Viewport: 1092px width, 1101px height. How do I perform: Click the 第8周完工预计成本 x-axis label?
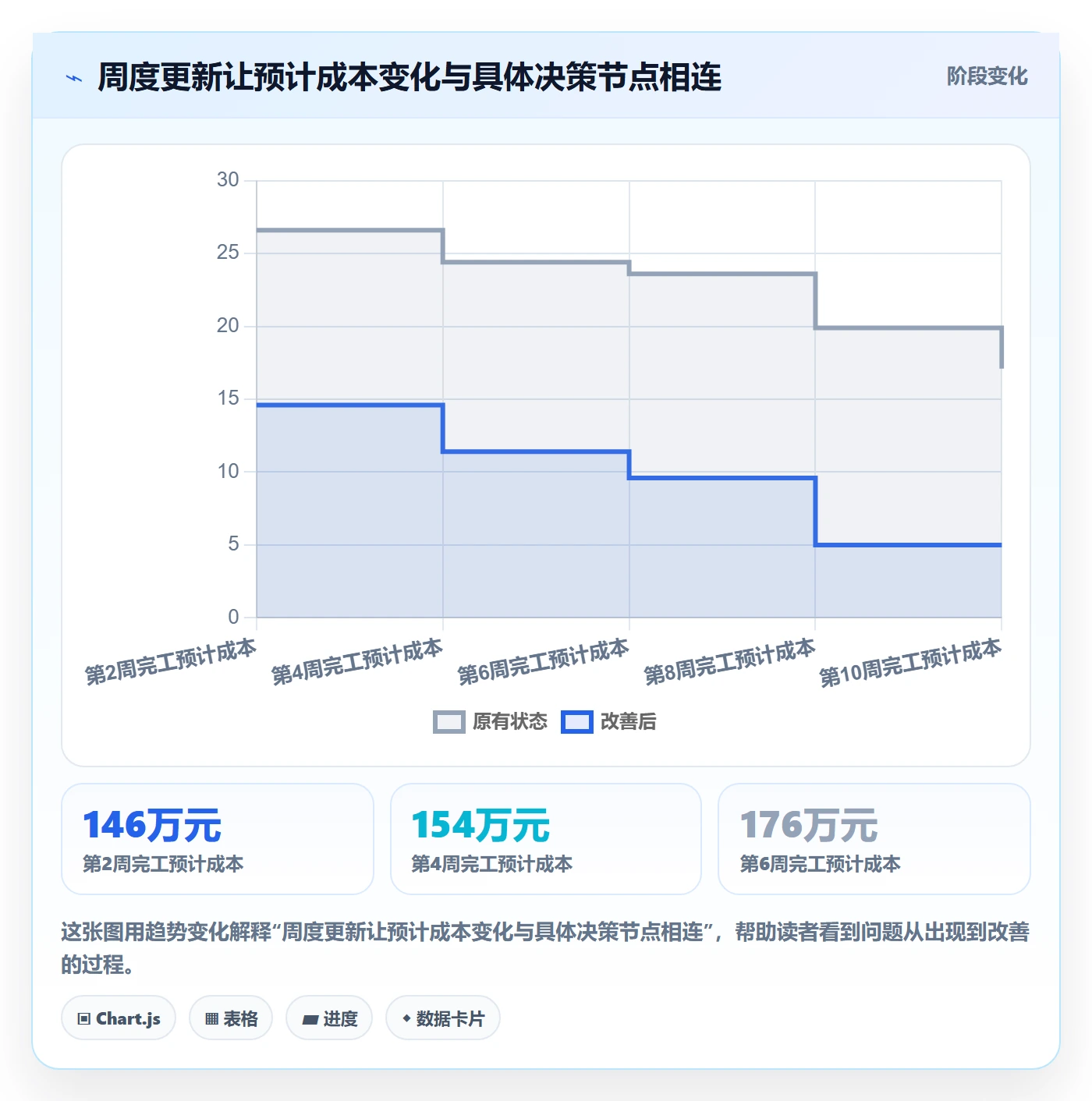(729, 662)
